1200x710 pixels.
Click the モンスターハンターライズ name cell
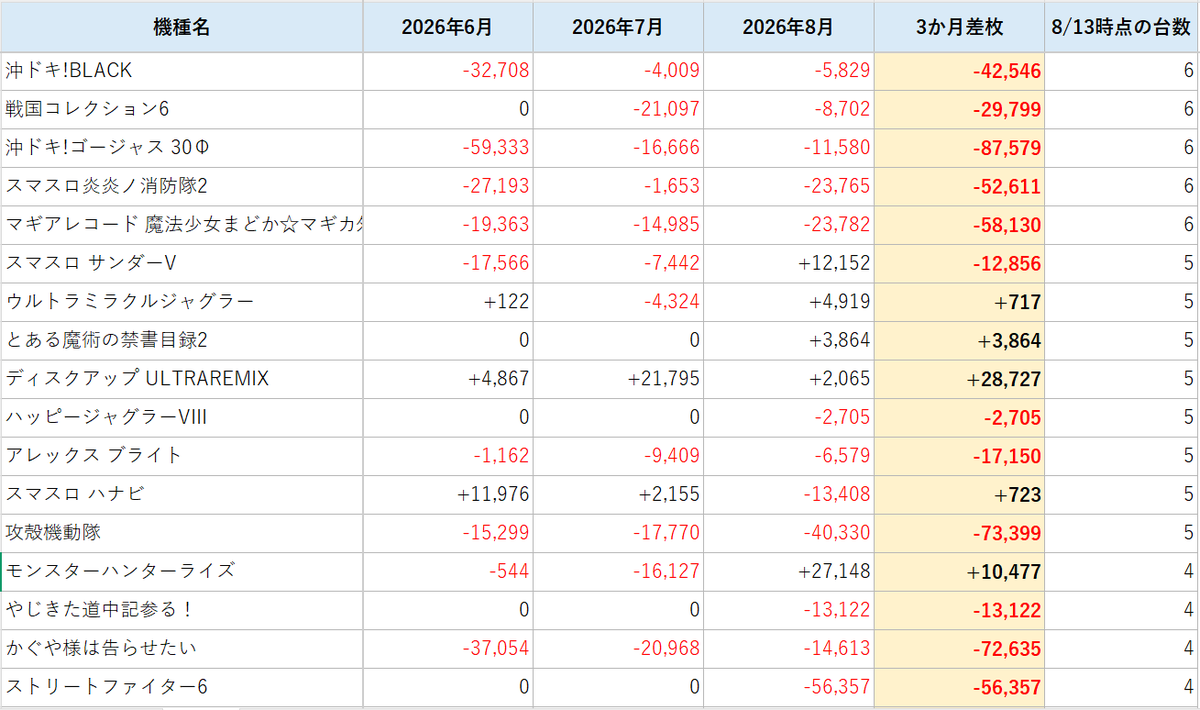pyautogui.click(x=181, y=571)
